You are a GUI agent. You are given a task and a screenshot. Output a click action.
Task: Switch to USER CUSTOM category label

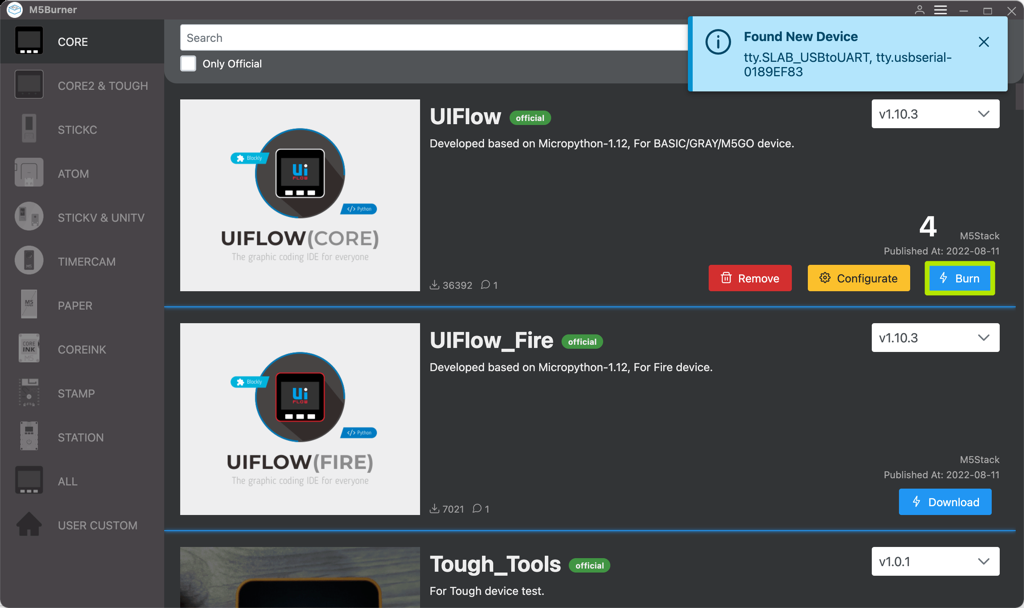(97, 525)
